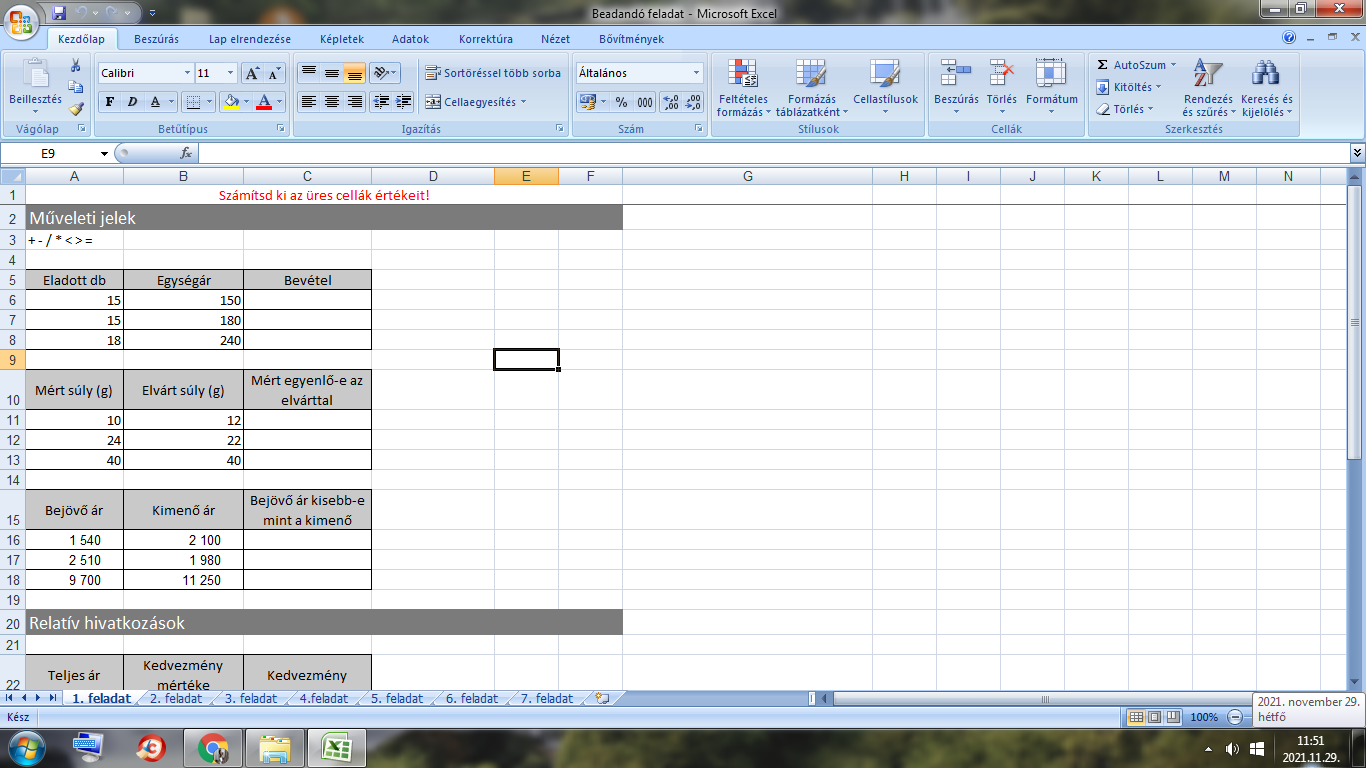The height and width of the screenshot is (768, 1366).
Task: Open the 3. feladat sheet tab
Action: point(251,699)
